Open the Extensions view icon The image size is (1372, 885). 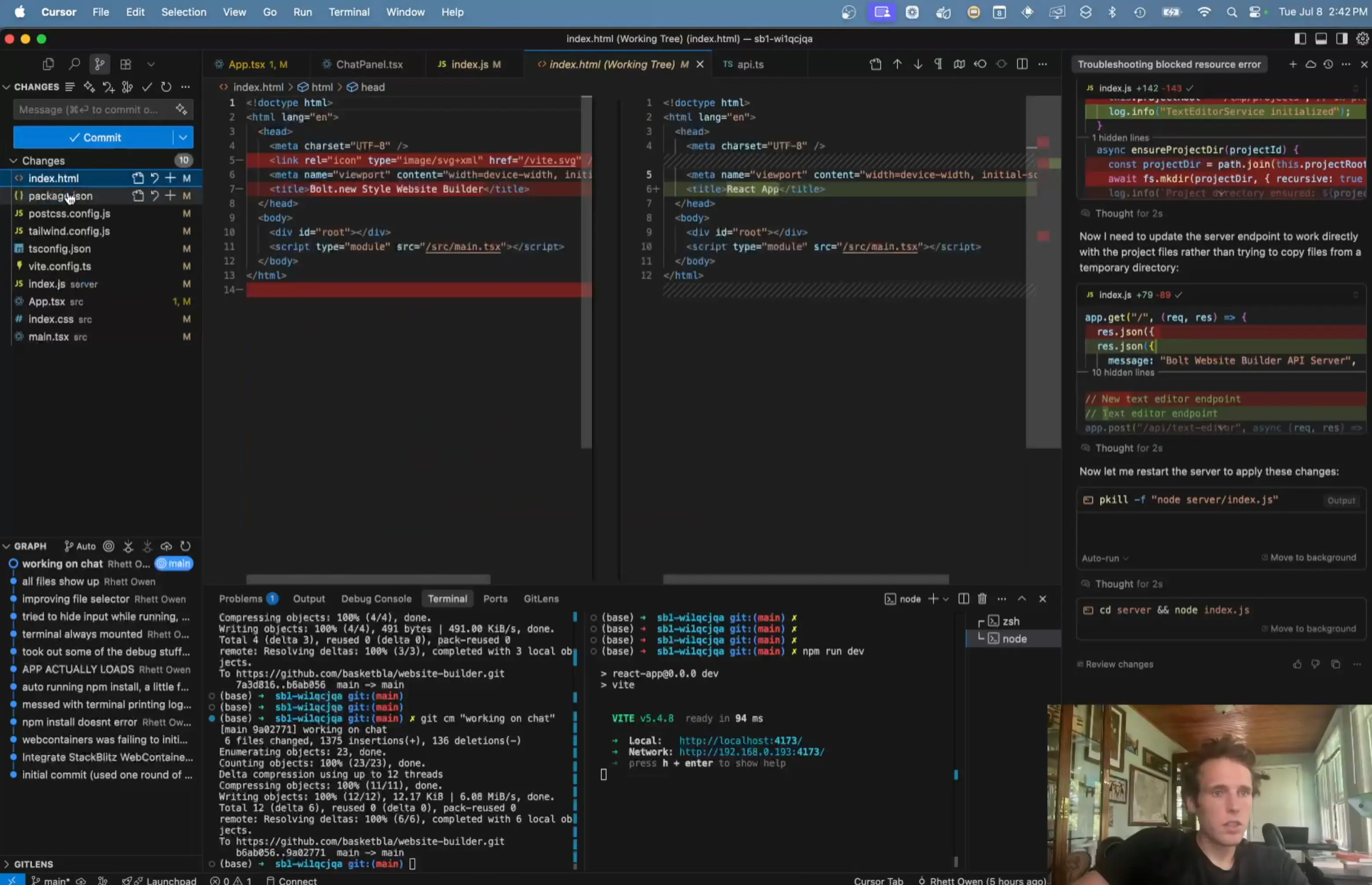125,64
